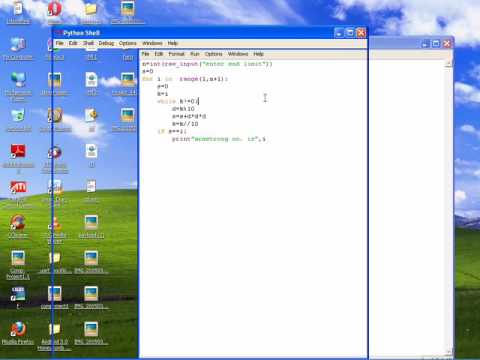Place cursor in the if s==i line
The image size is (480, 360).
coord(172,131)
